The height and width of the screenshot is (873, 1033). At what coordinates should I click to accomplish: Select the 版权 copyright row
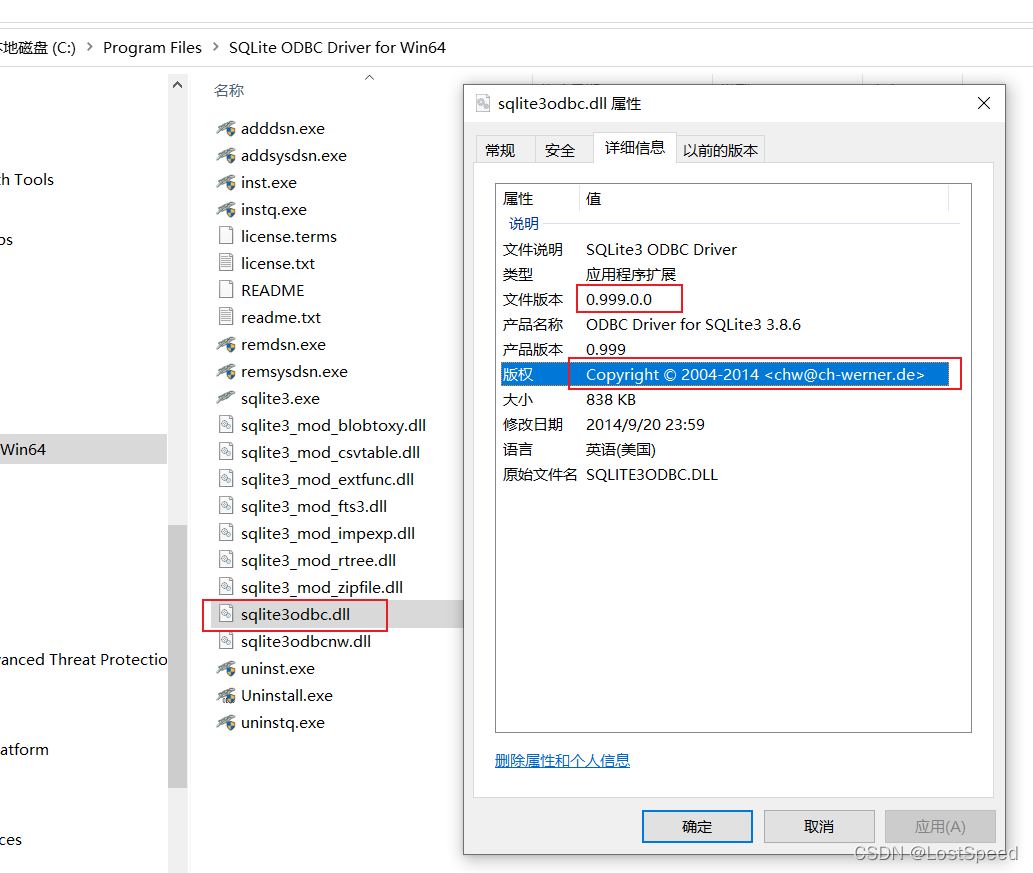click(x=725, y=374)
